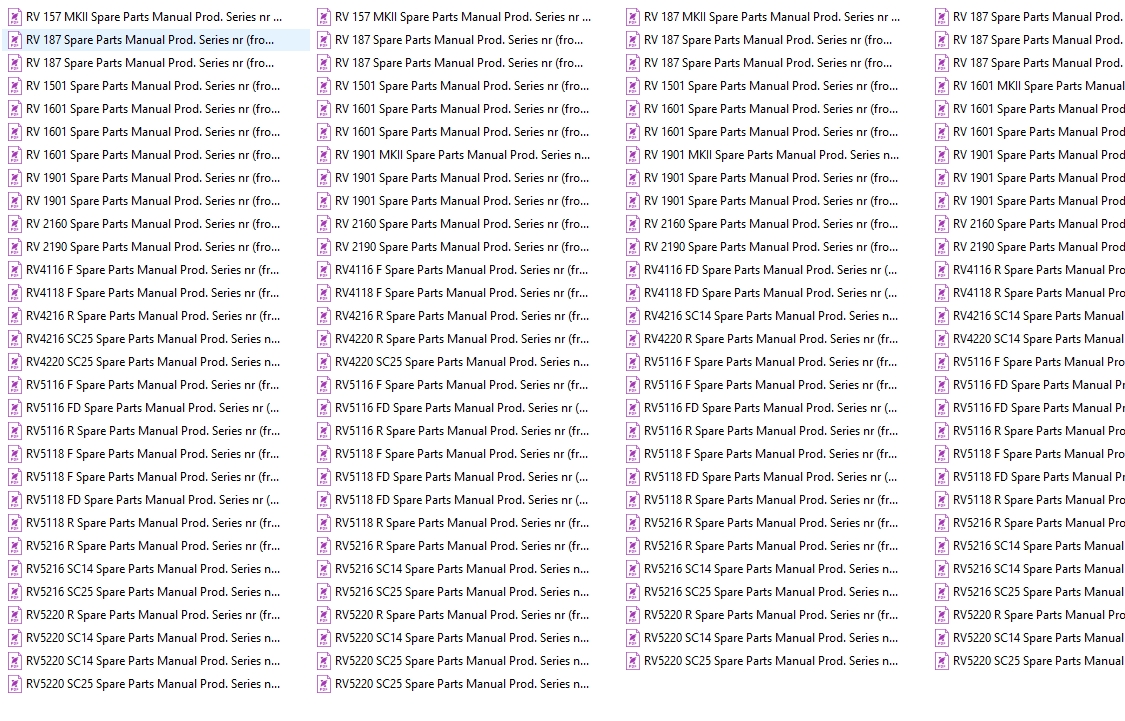Select file name 'RV 187 MKII Spare Parts Manual'
Viewport: 1125px width, 721px height.
tap(772, 17)
